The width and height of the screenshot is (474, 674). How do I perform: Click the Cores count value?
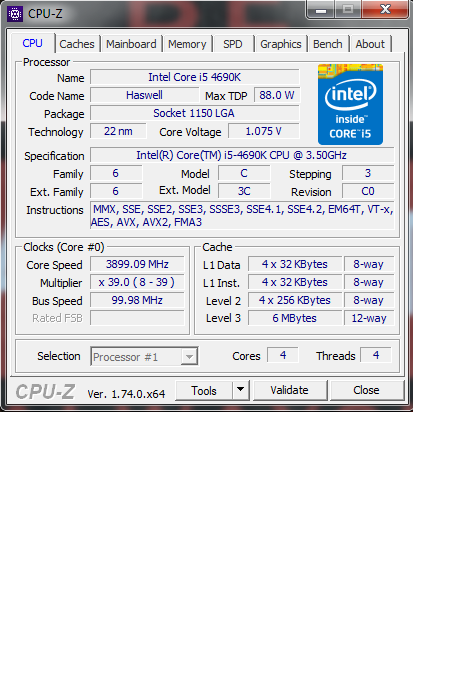[283, 355]
